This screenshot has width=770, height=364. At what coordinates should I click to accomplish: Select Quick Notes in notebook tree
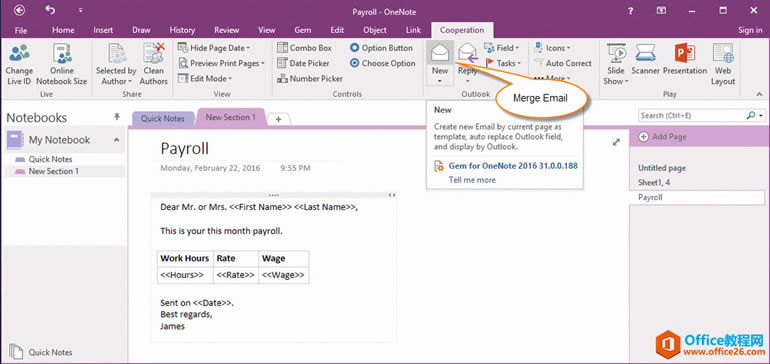pyautogui.click(x=50, y=159)
